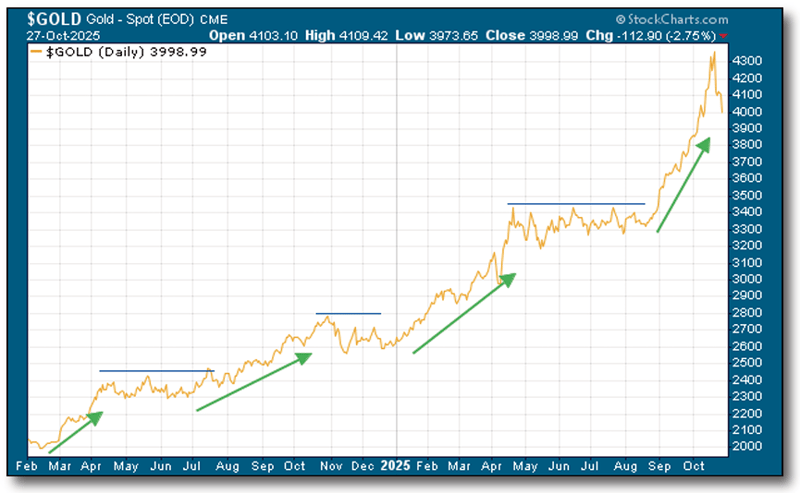Select the blue resistance line near 3450
The image size is (800, 493).
point(576,204)
